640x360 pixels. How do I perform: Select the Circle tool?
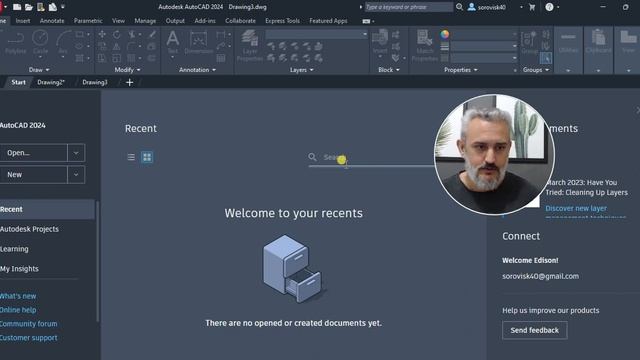click(x=40, y=43)
